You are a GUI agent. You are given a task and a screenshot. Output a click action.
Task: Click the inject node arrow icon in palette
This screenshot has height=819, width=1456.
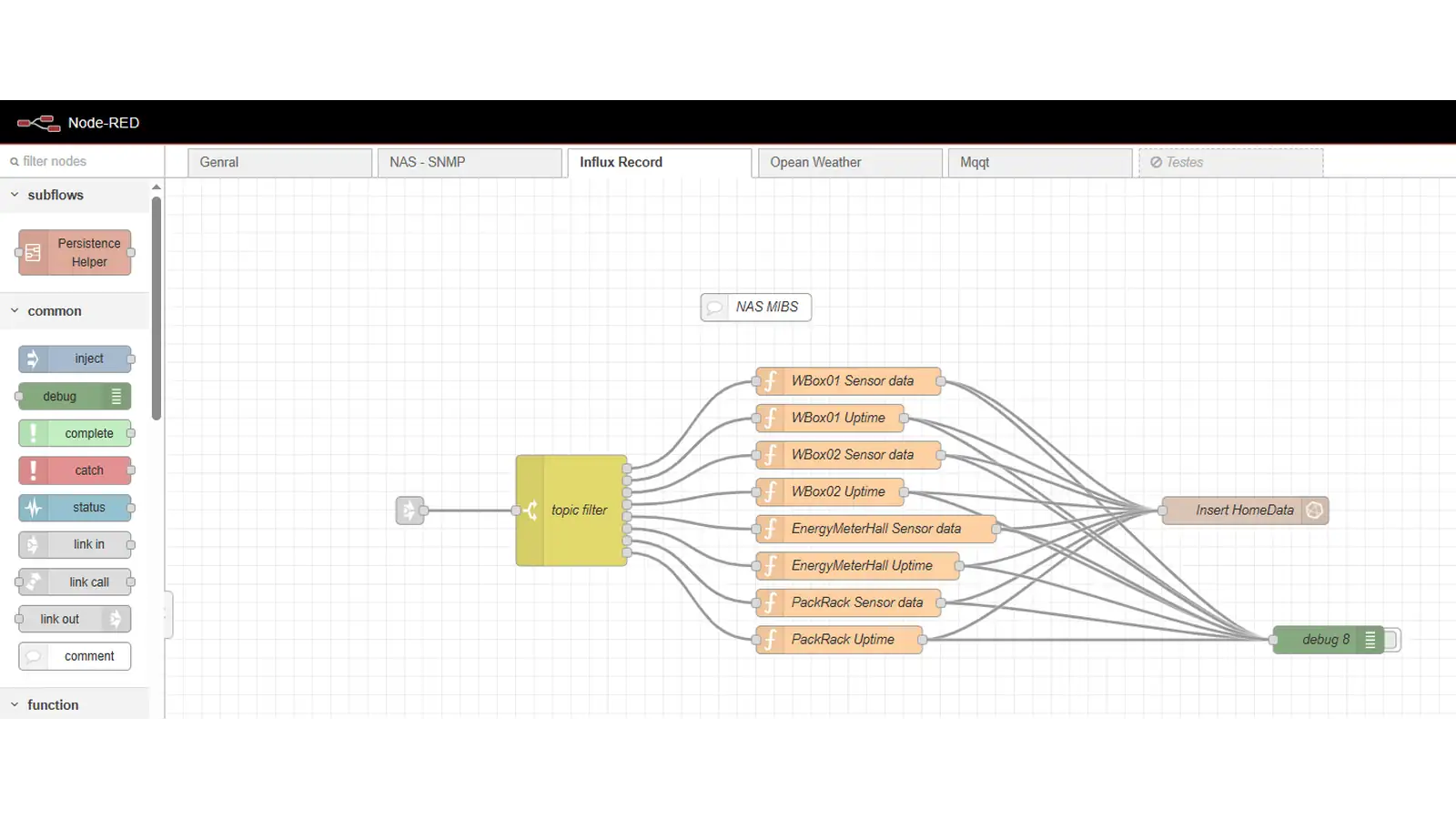pos(33,359)
